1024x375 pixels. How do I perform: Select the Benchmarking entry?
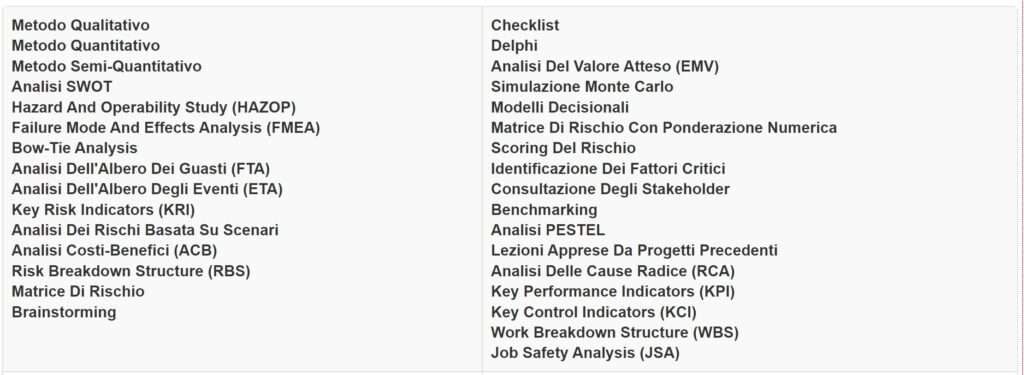(544, 210)
